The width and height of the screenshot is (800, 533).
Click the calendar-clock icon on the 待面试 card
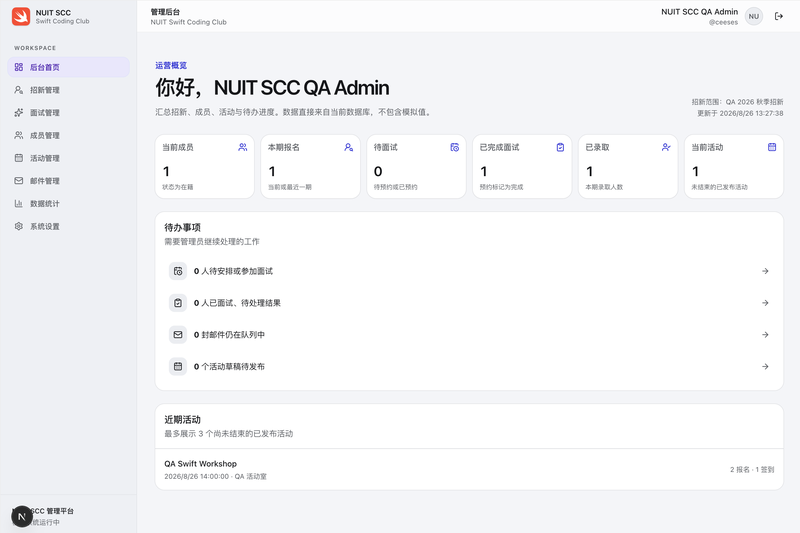[455, 147]
